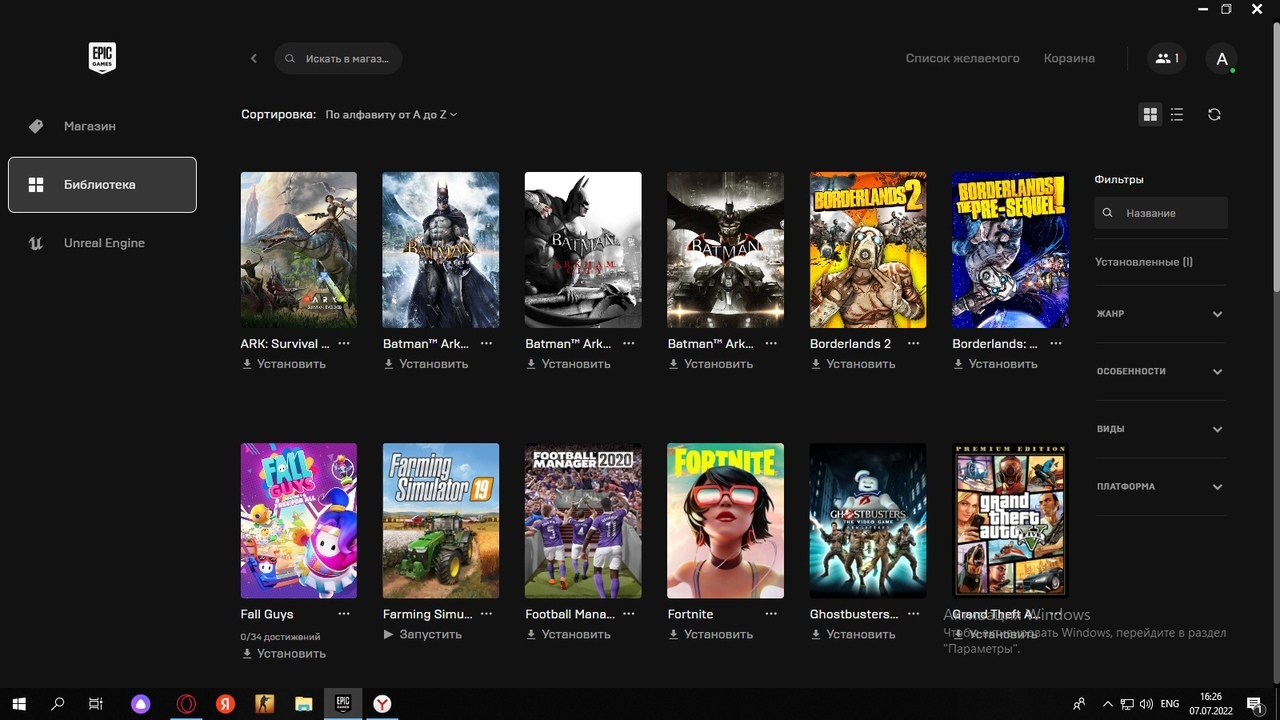Expand the ОСОБЕННОСТИ filter
The image size is (1280, 720).
(x=1160, y=371)
